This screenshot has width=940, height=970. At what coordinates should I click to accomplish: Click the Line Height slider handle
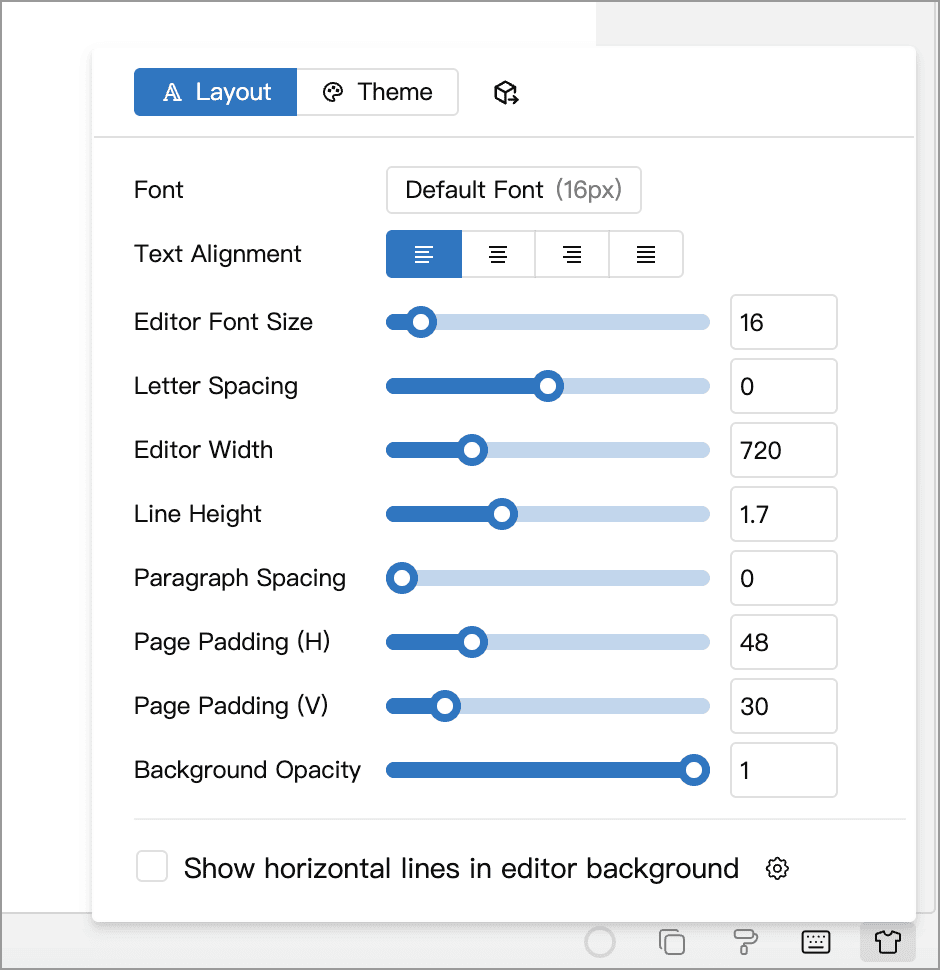(x=502, y=514)
